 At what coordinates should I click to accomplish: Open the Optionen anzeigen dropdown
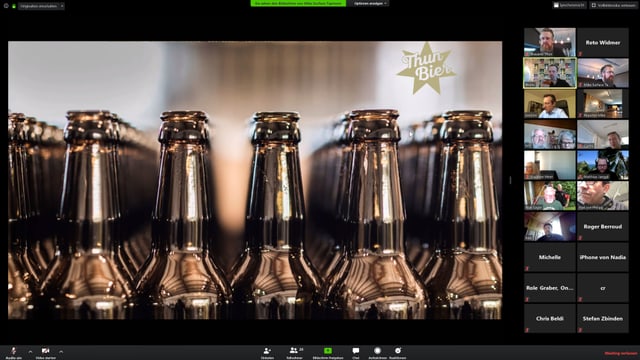[x=370, y=3]
